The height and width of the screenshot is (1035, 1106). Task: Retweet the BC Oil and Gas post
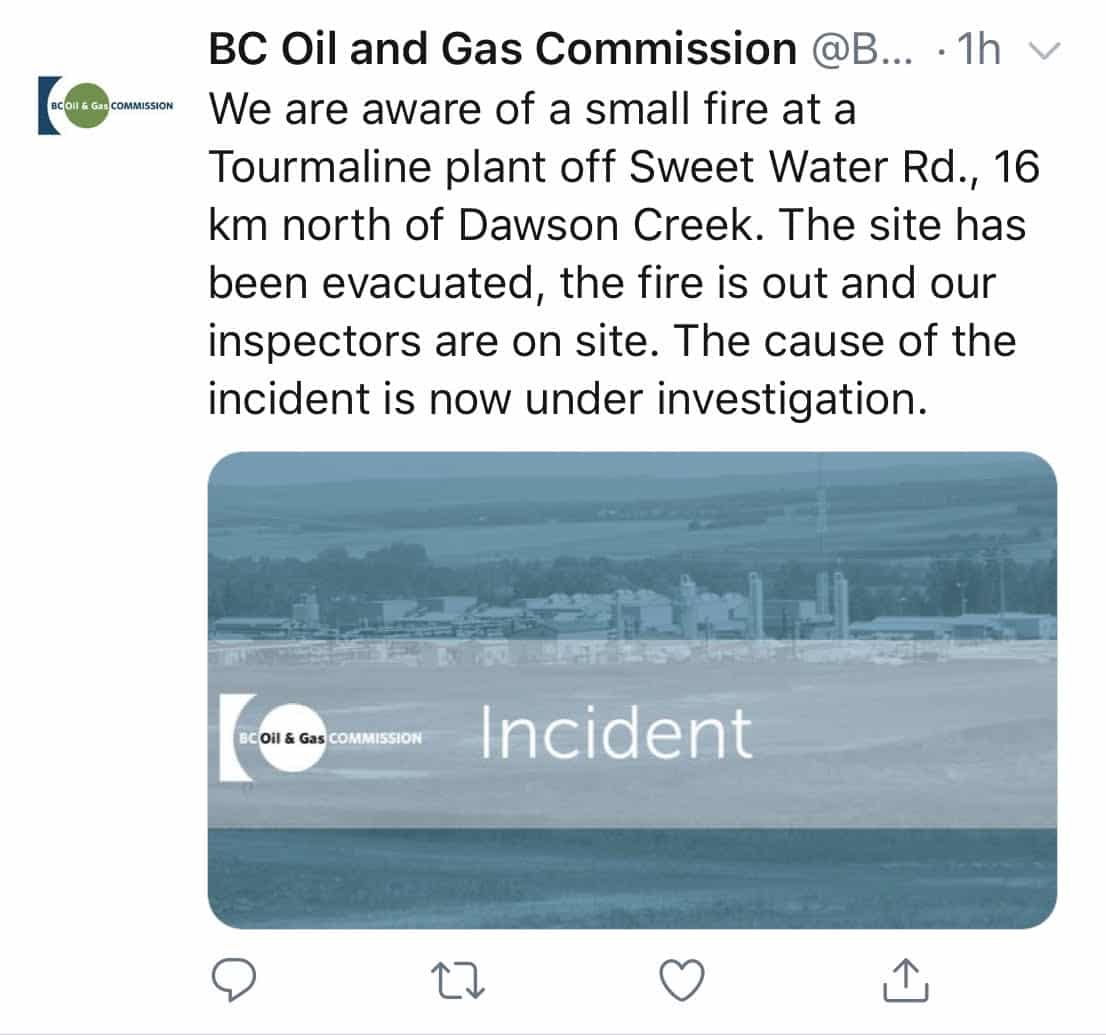tap(461, 979)
